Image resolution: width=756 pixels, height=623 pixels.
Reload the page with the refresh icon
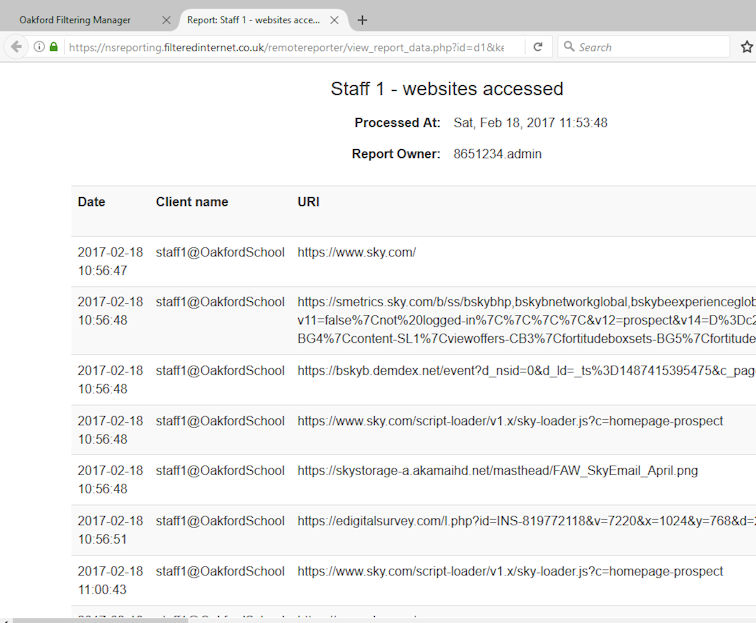coord(538,47)
